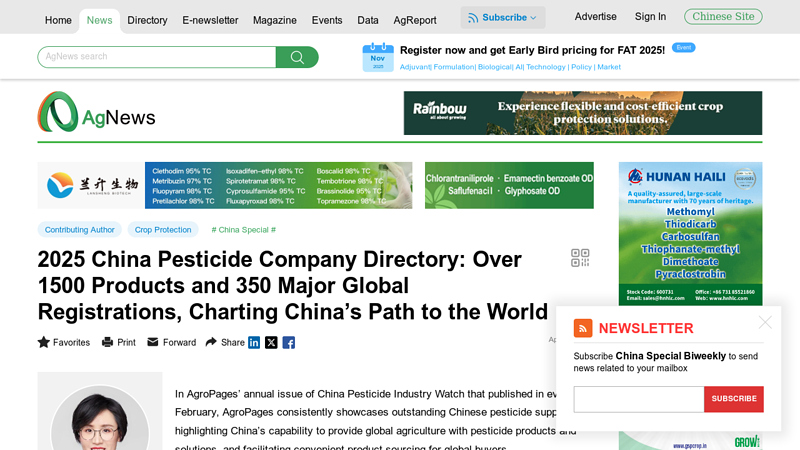Open the Data menu

[368, 20]
